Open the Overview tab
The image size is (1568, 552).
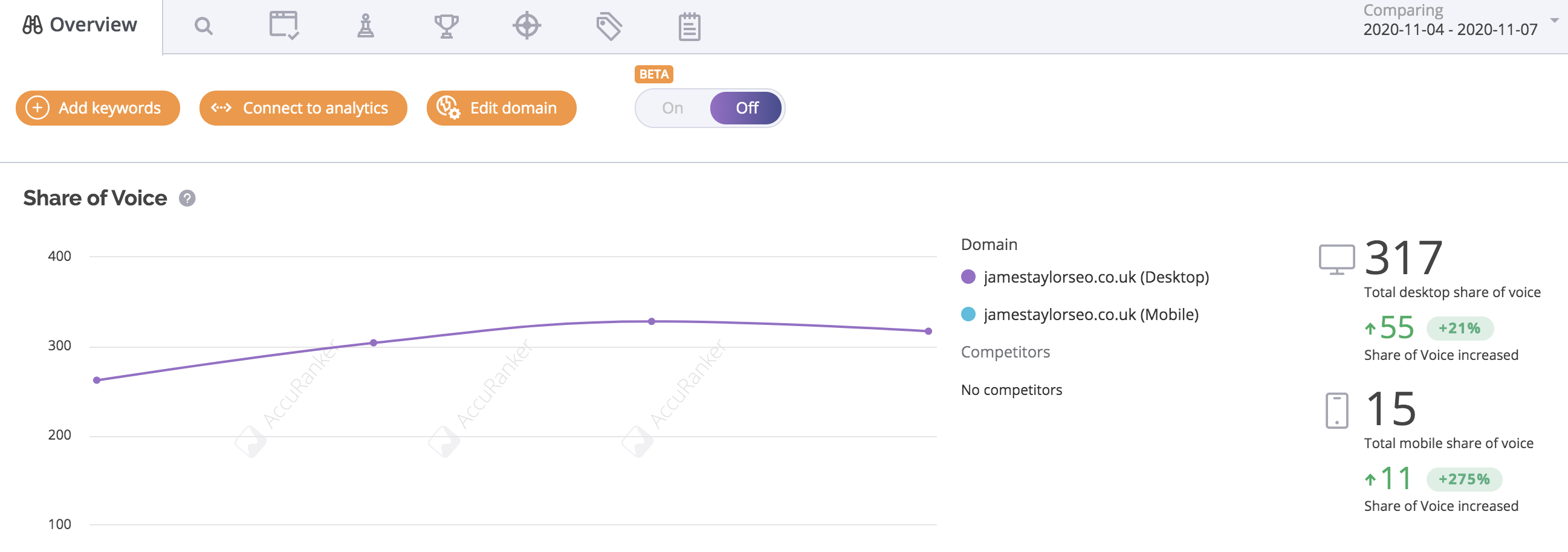coord(80,25)
